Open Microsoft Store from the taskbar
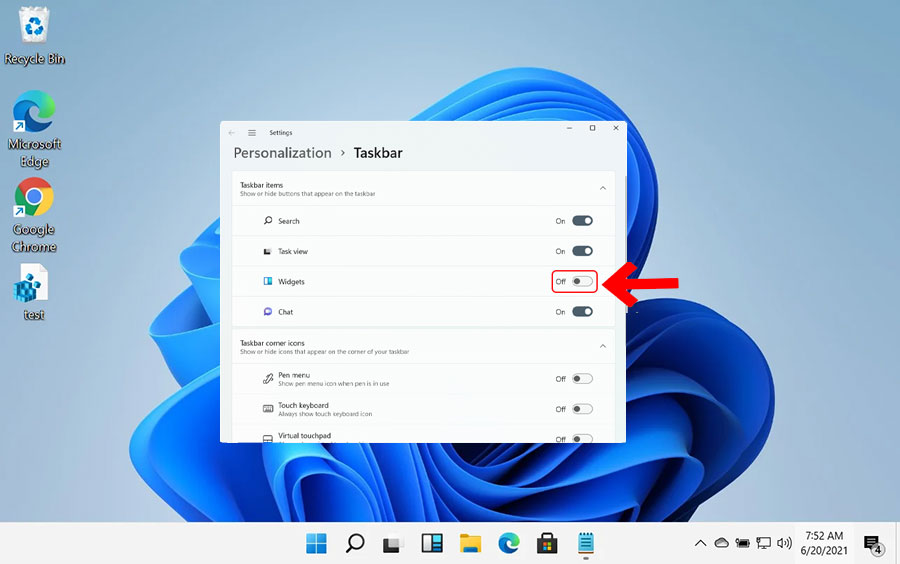 coord(547,543)
